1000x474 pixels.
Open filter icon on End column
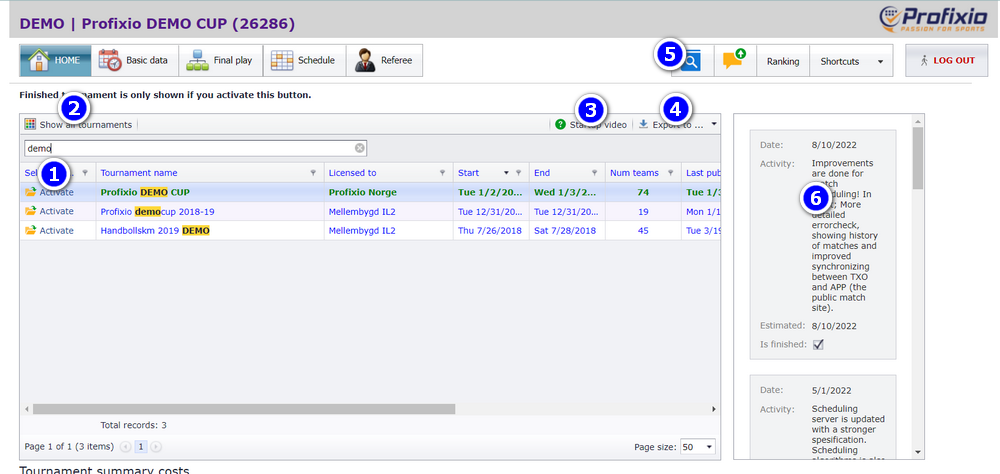[594, 173]
